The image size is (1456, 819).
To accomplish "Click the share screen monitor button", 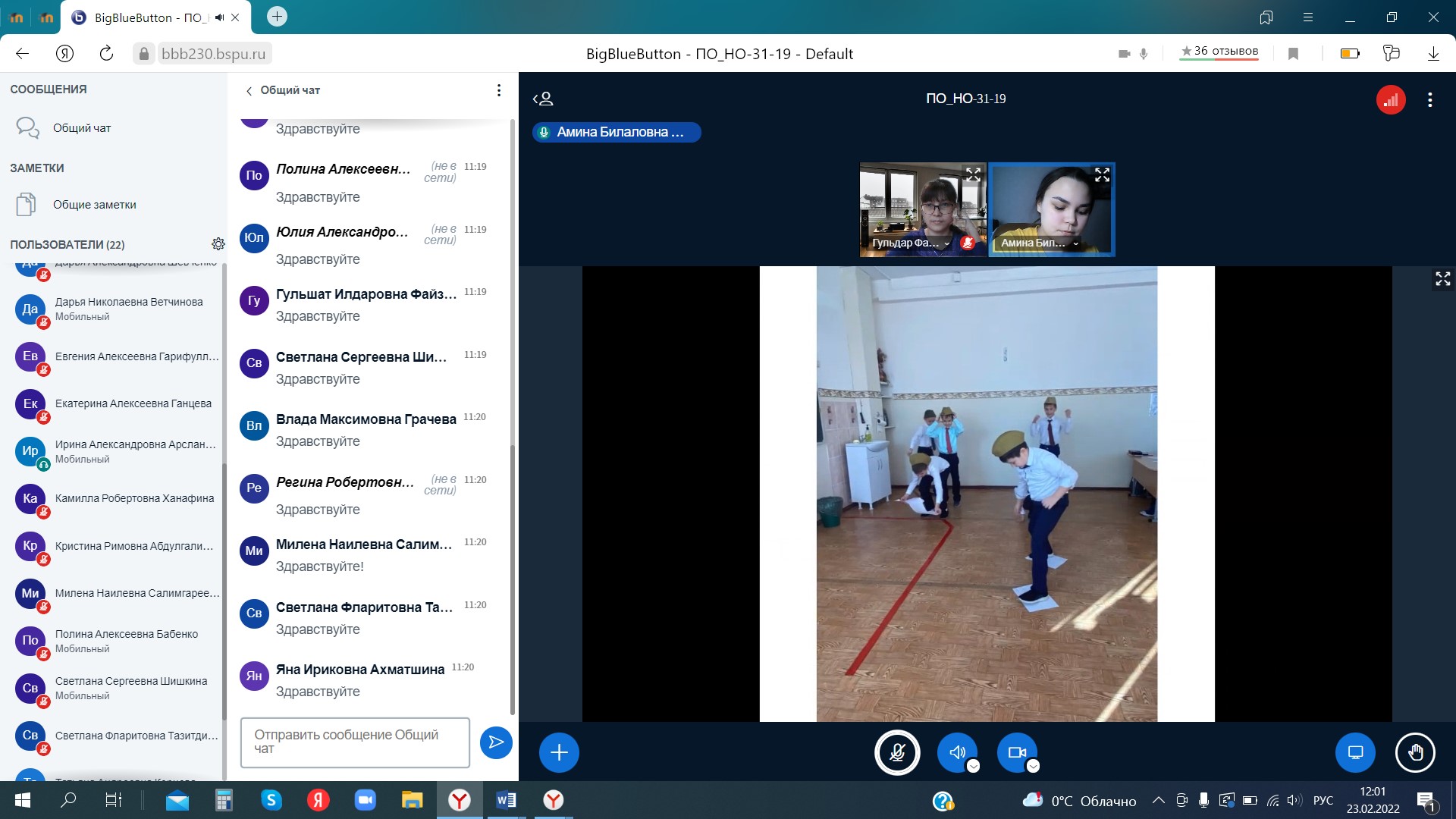I will [x=1354, y=752].
